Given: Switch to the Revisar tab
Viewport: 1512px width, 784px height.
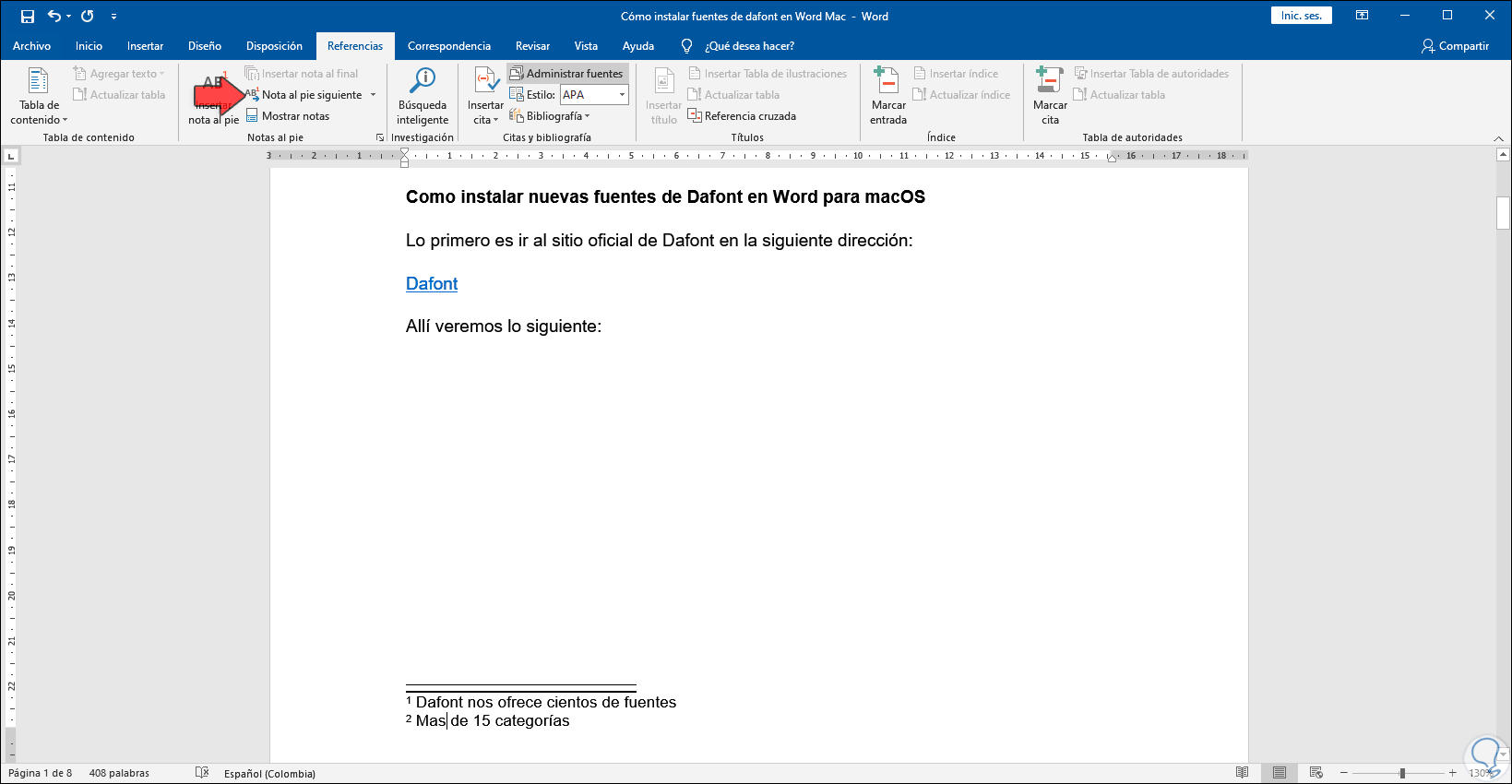Looking at the screenshot, I should pyautogui.click(x=532, y=46).
